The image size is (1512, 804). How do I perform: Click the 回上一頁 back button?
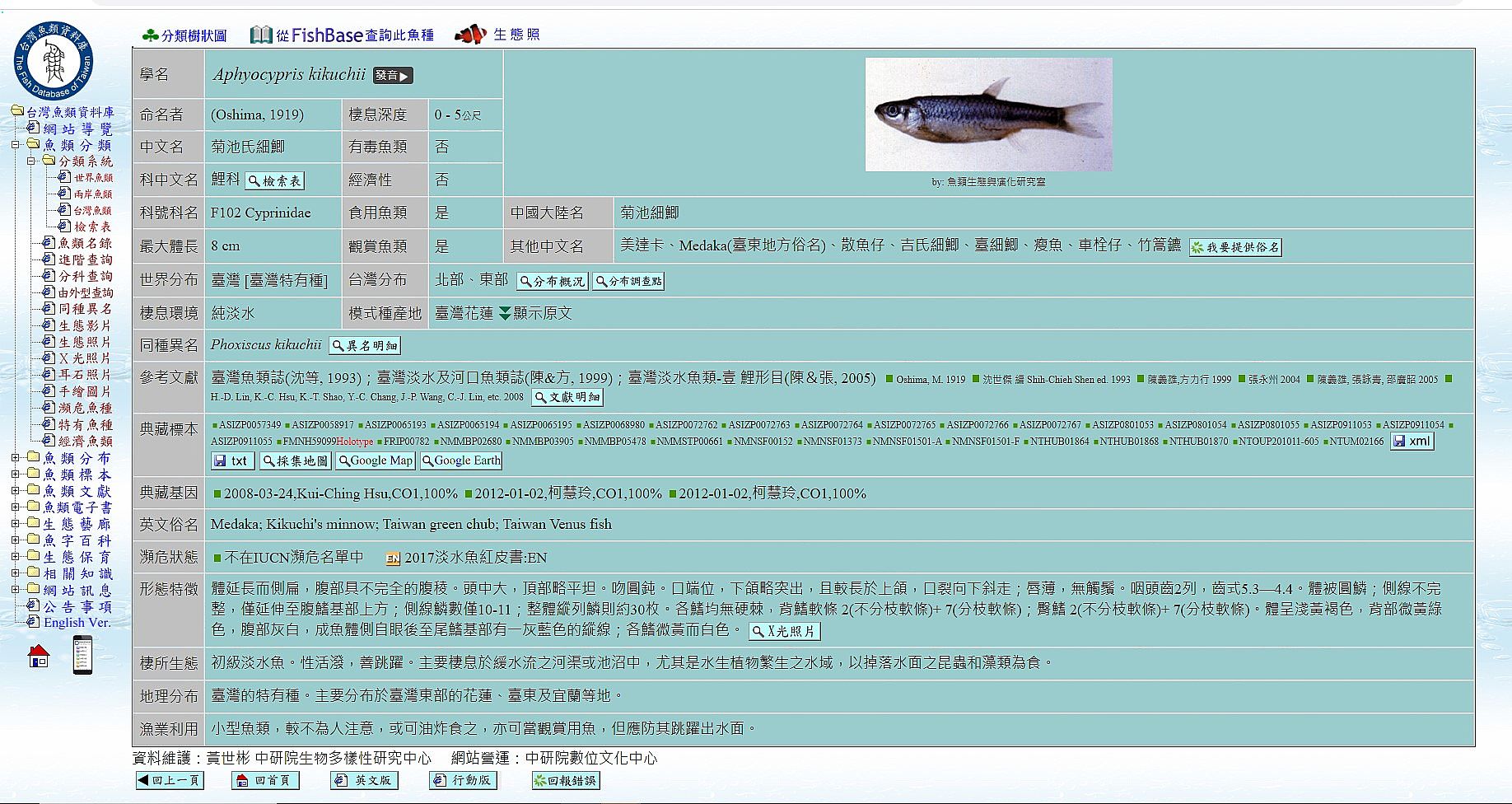pyautogui.click(x=170, y=780)
